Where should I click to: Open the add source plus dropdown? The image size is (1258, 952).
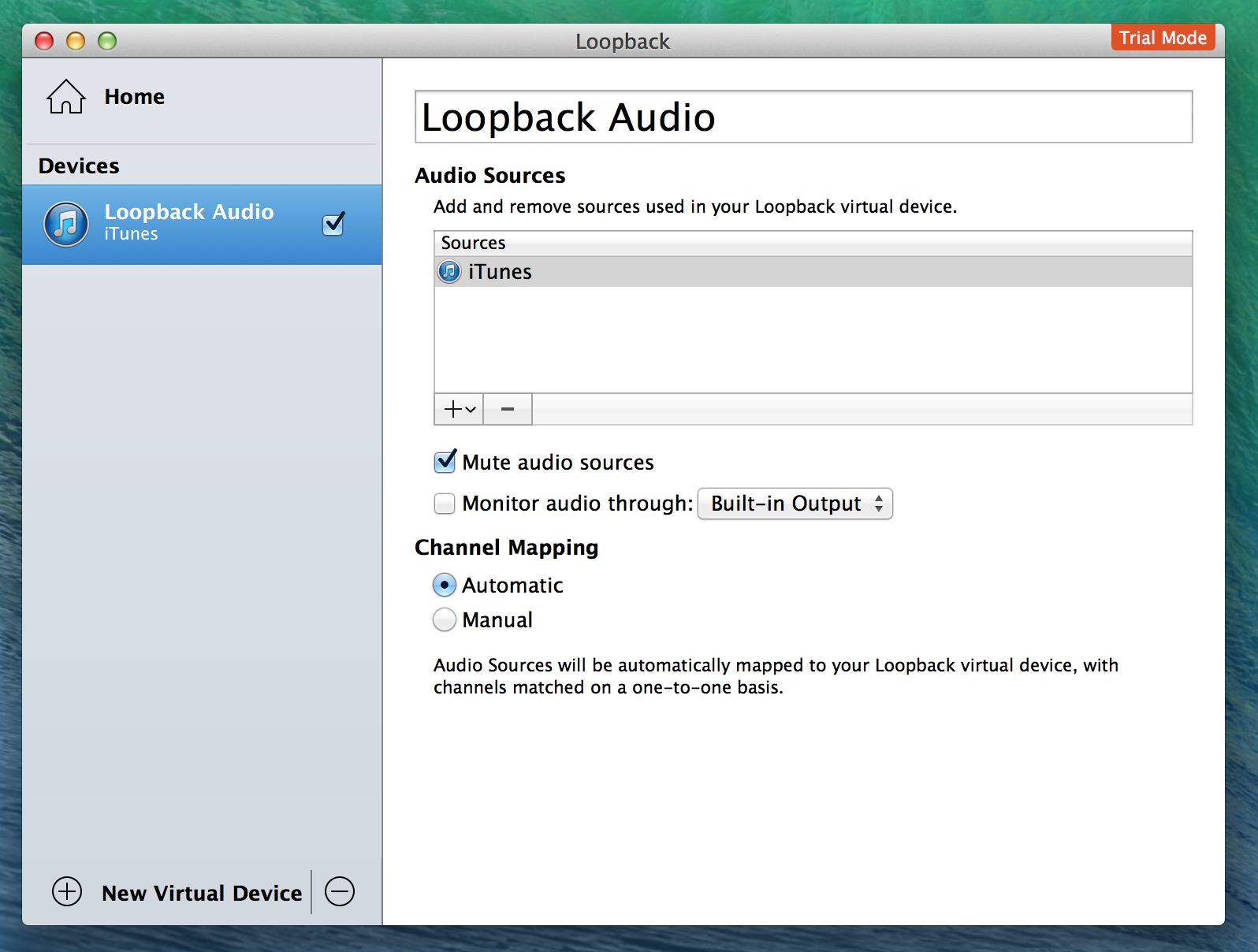pos(459,409)
